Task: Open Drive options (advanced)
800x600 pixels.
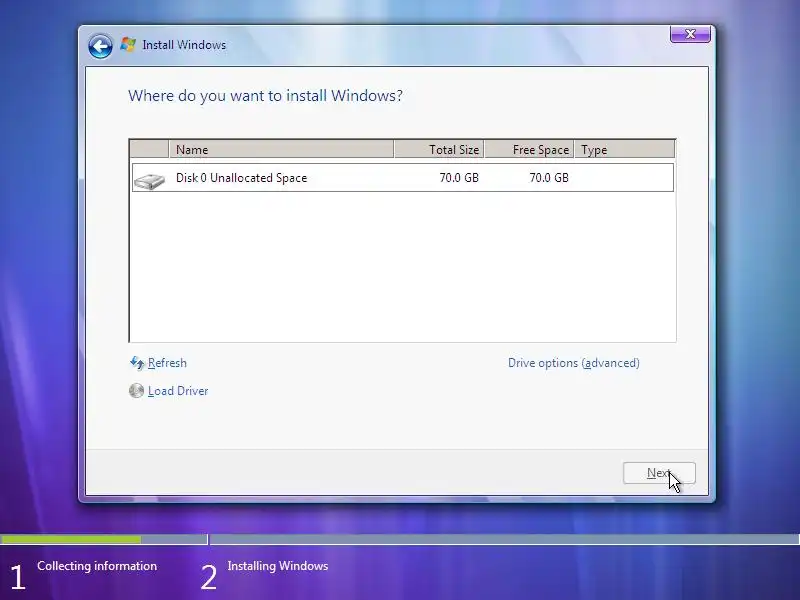Action: click(573, 363)
